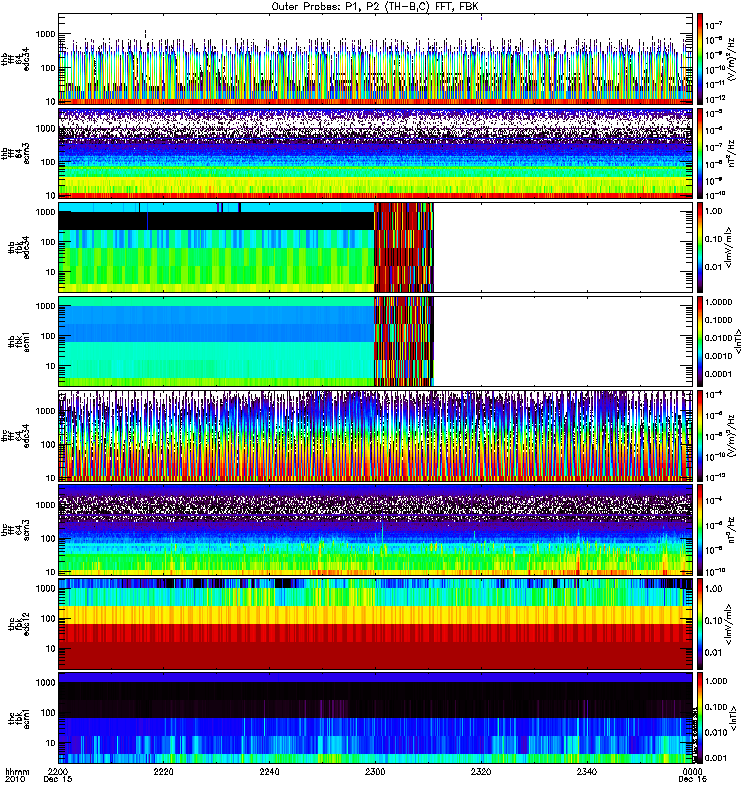Click the 10 y-tick of thb fbk edc34 panel
The image size is (750, 800).
51,272
